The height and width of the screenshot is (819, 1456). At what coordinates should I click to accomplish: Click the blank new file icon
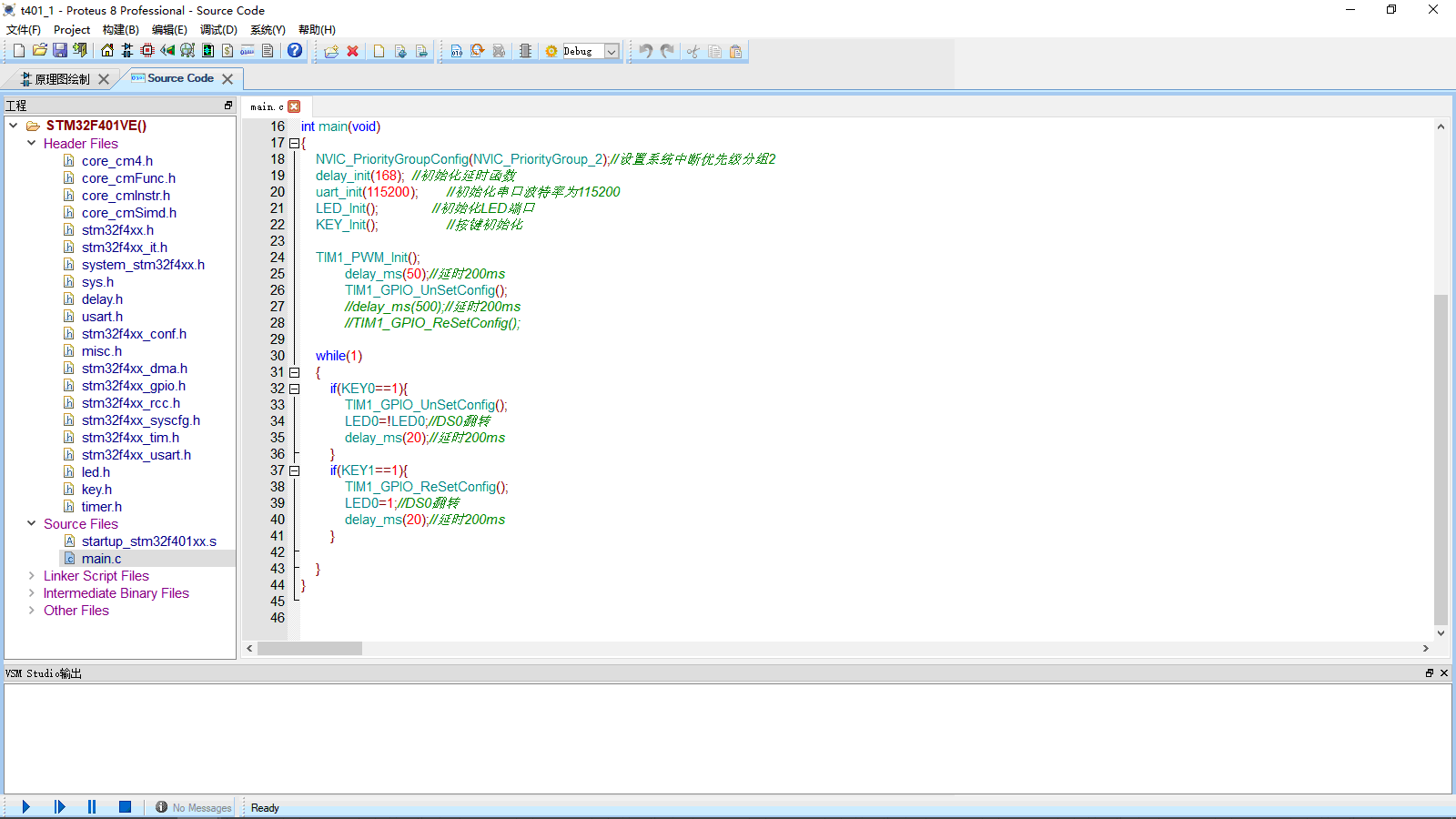pyautogui.click(x=379, y=51)
